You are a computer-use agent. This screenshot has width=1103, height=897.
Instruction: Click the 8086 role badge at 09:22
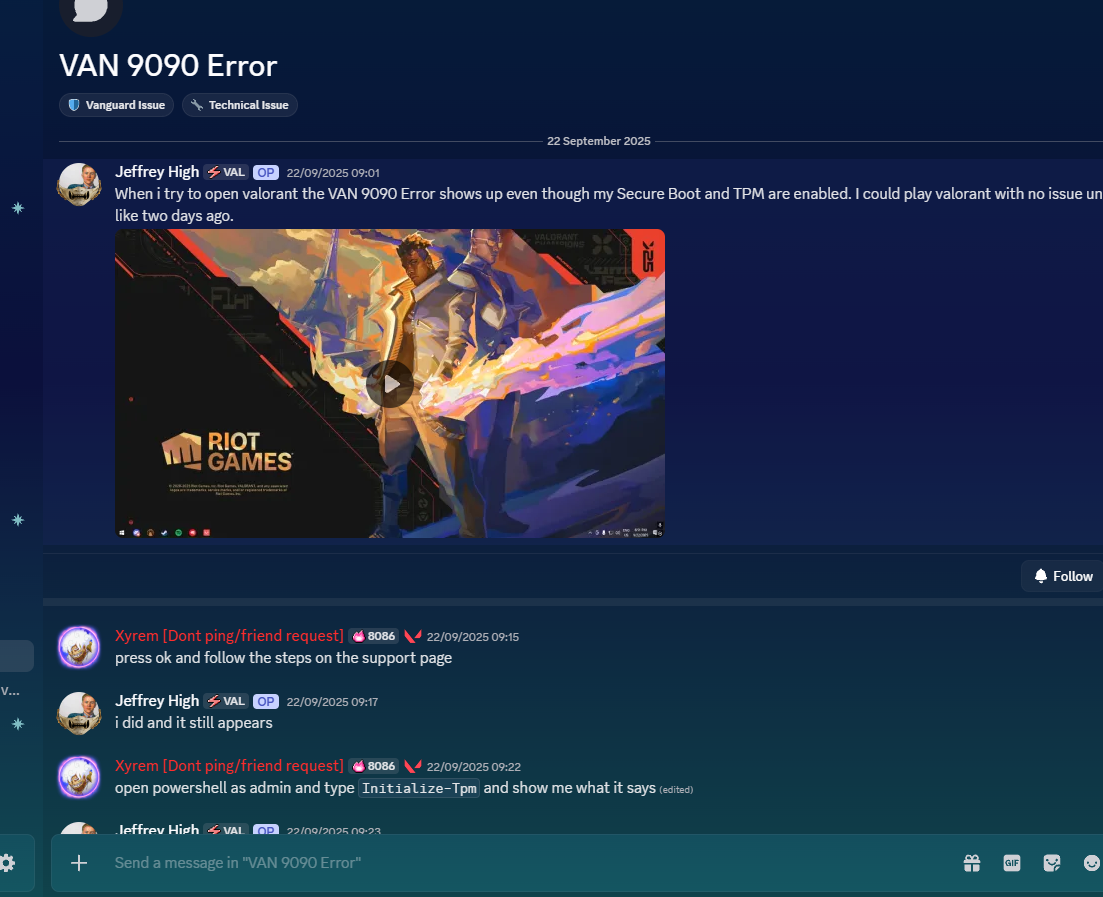[x=374, y=766]
